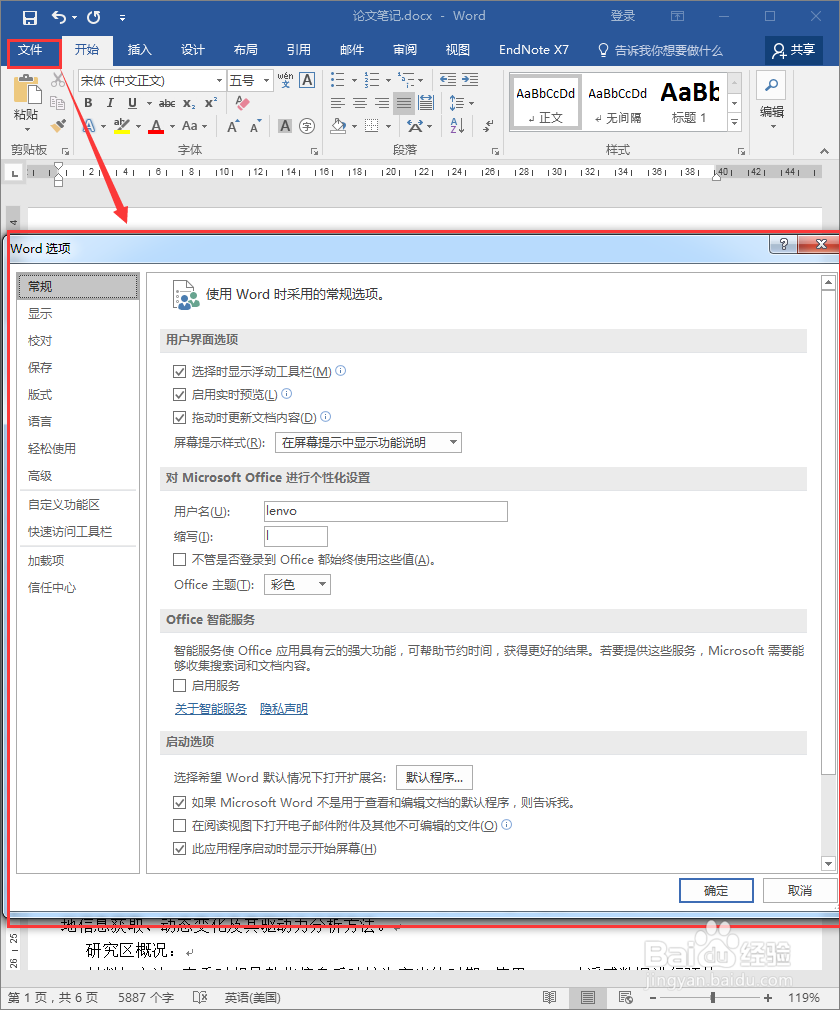Save document with the floppy disk icon
This screenshot has width=840, height=1010.
click(x=30, y=17)
